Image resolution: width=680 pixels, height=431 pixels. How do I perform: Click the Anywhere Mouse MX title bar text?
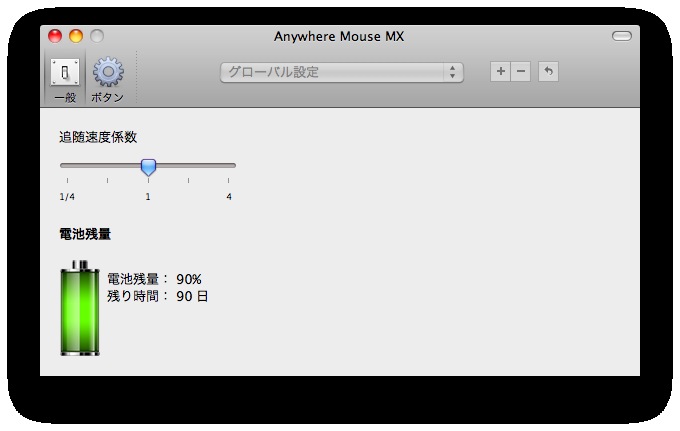[339, 37]
